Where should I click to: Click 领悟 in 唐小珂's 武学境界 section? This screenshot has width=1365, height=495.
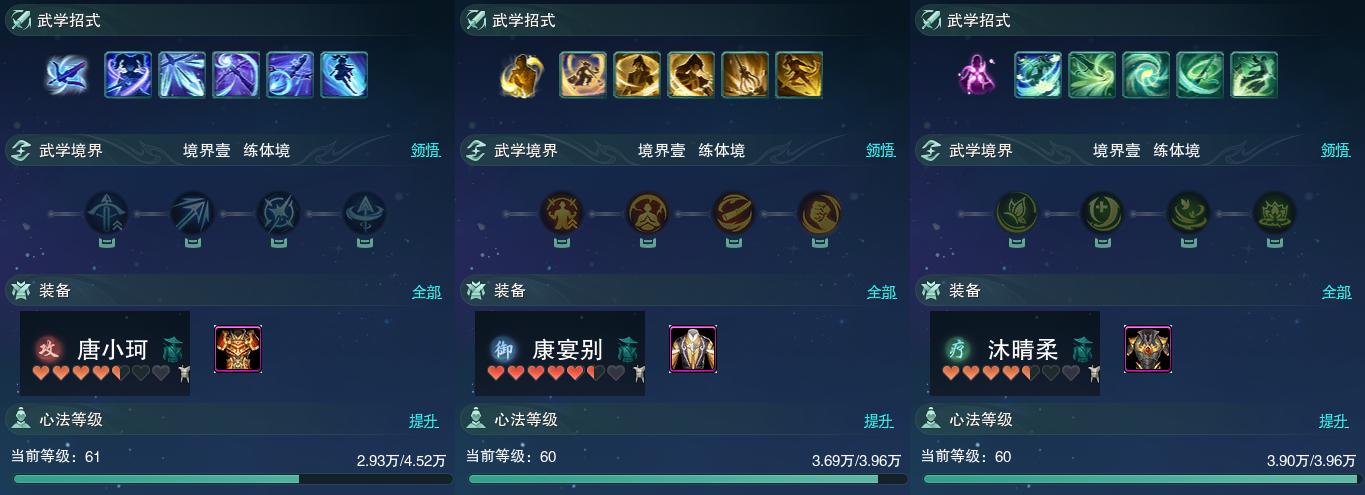426,151
